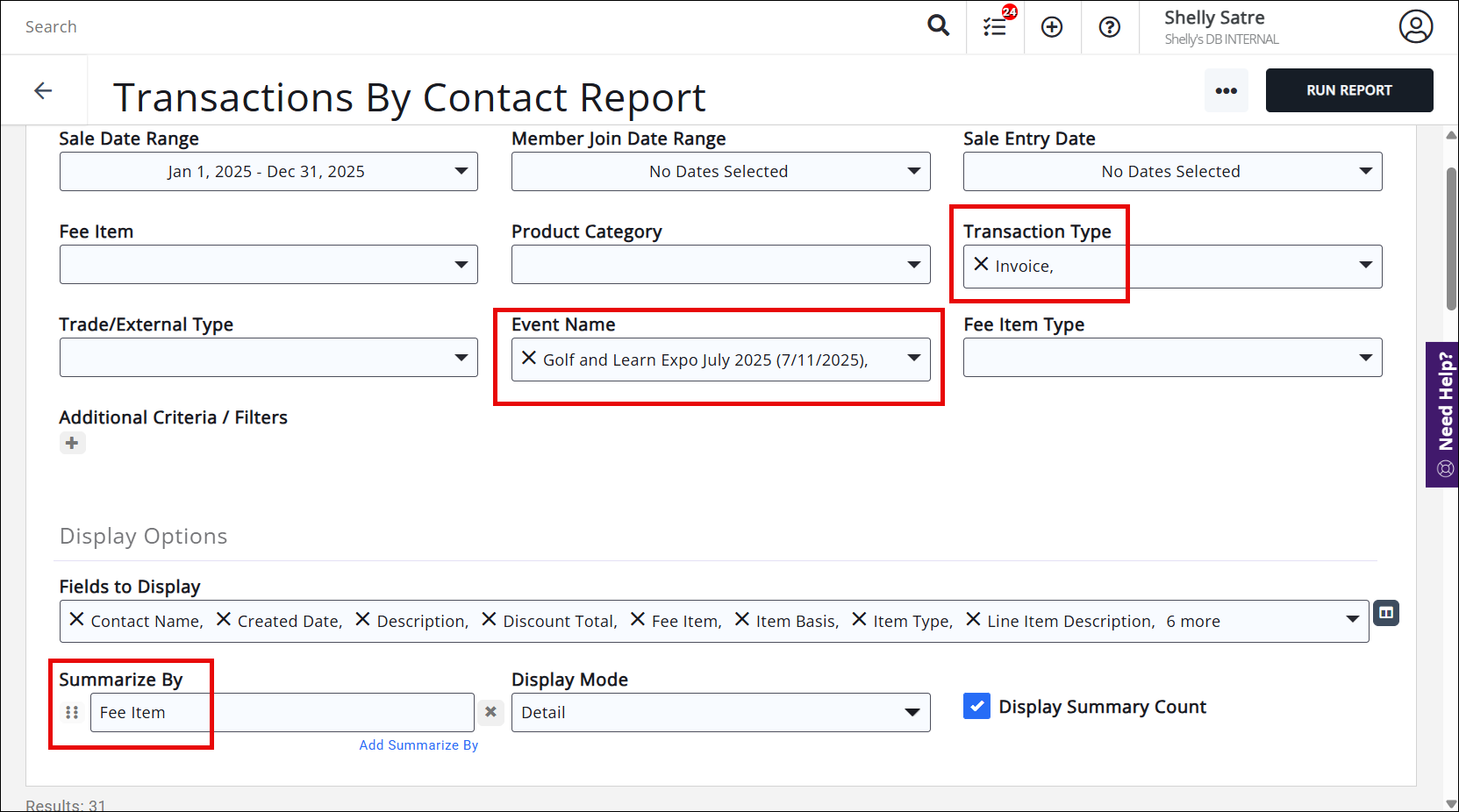Open the task list notifications icon
1459x812 pixels.
tap(995, 27)
